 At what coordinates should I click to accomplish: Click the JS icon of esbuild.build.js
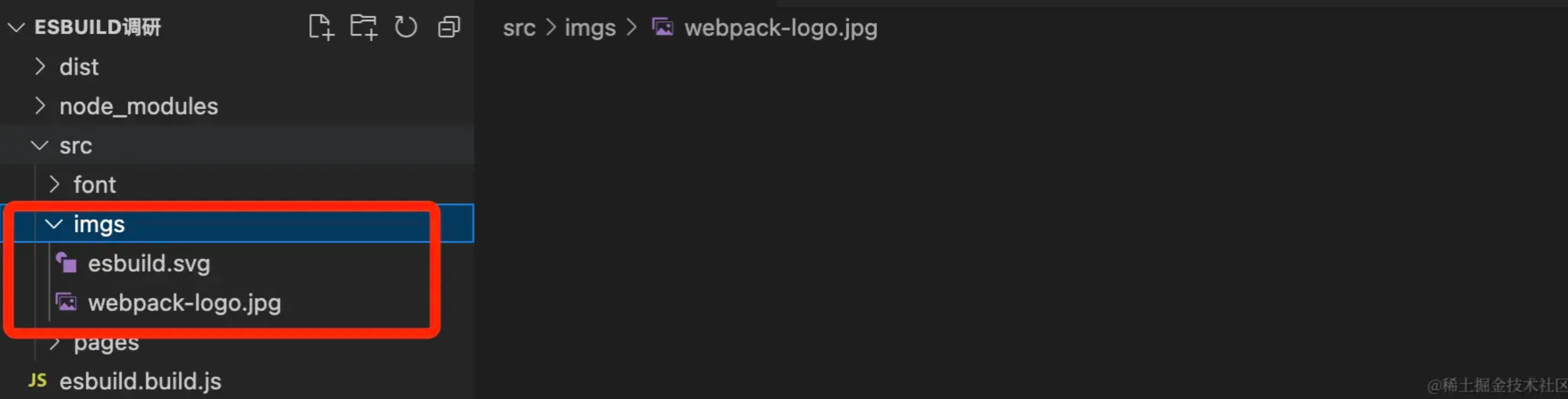(37, 381)
